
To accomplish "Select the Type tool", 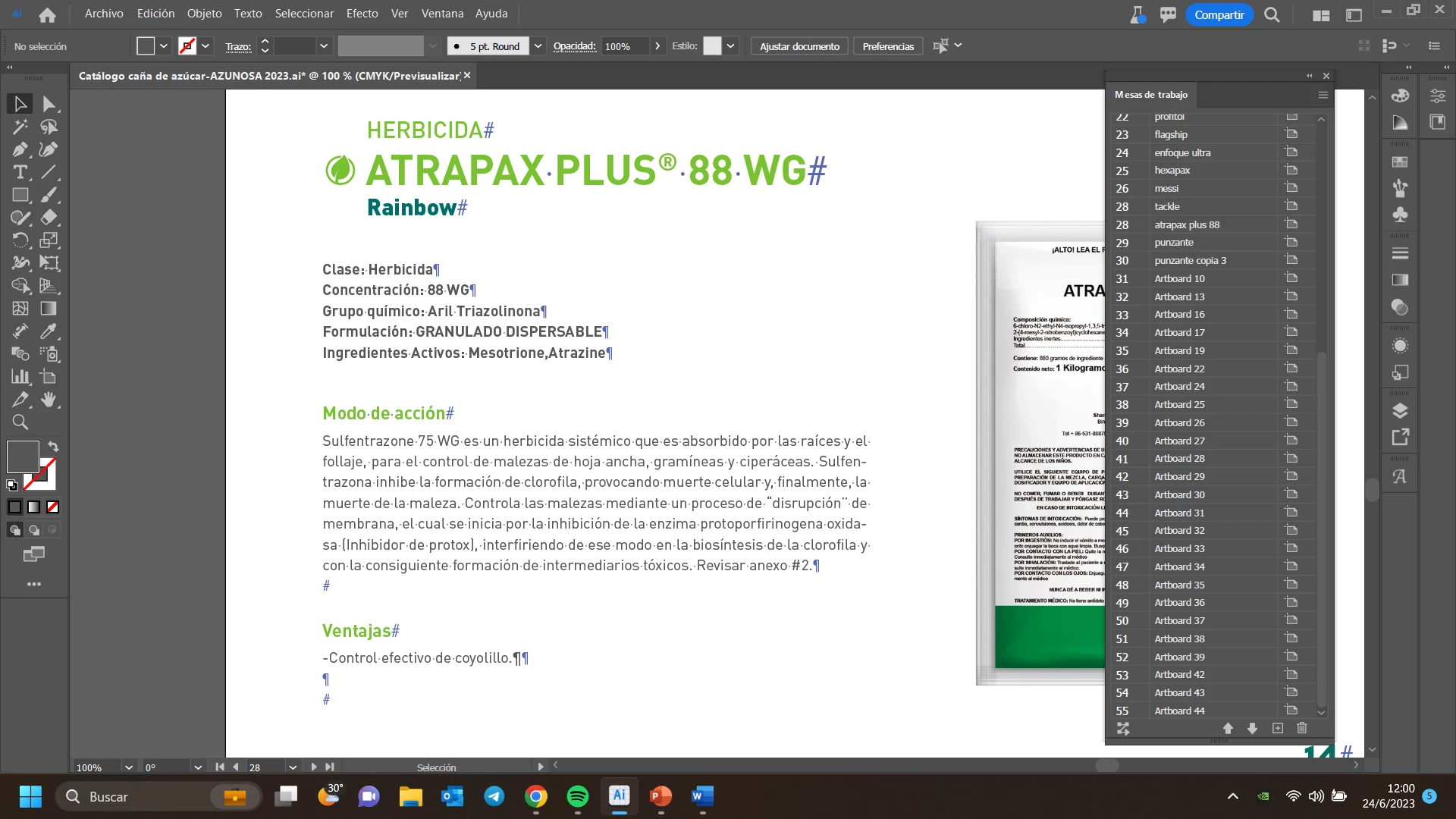I will tap(20, 172).
